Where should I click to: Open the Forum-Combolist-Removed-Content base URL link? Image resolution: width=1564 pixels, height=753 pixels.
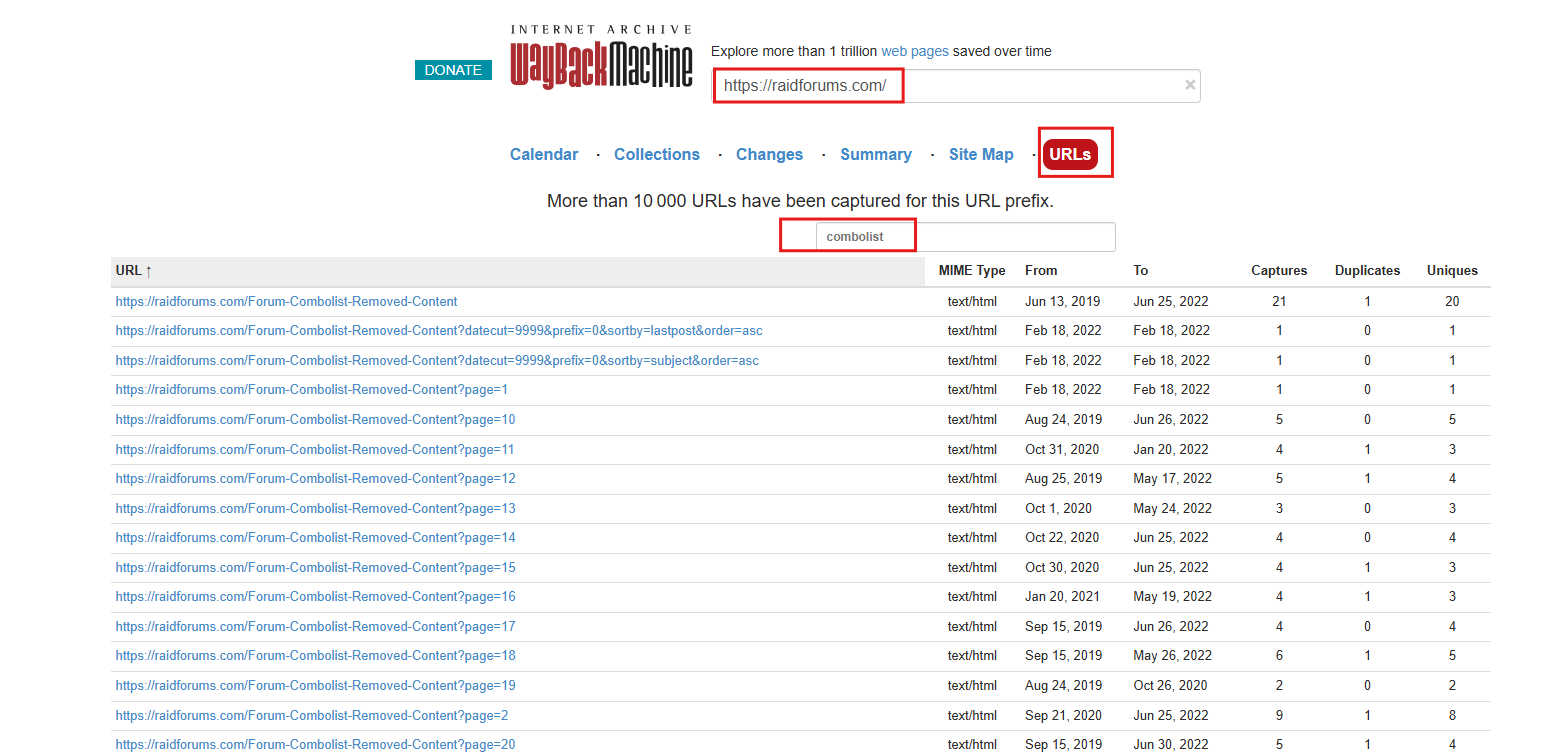tap(286, 301)
